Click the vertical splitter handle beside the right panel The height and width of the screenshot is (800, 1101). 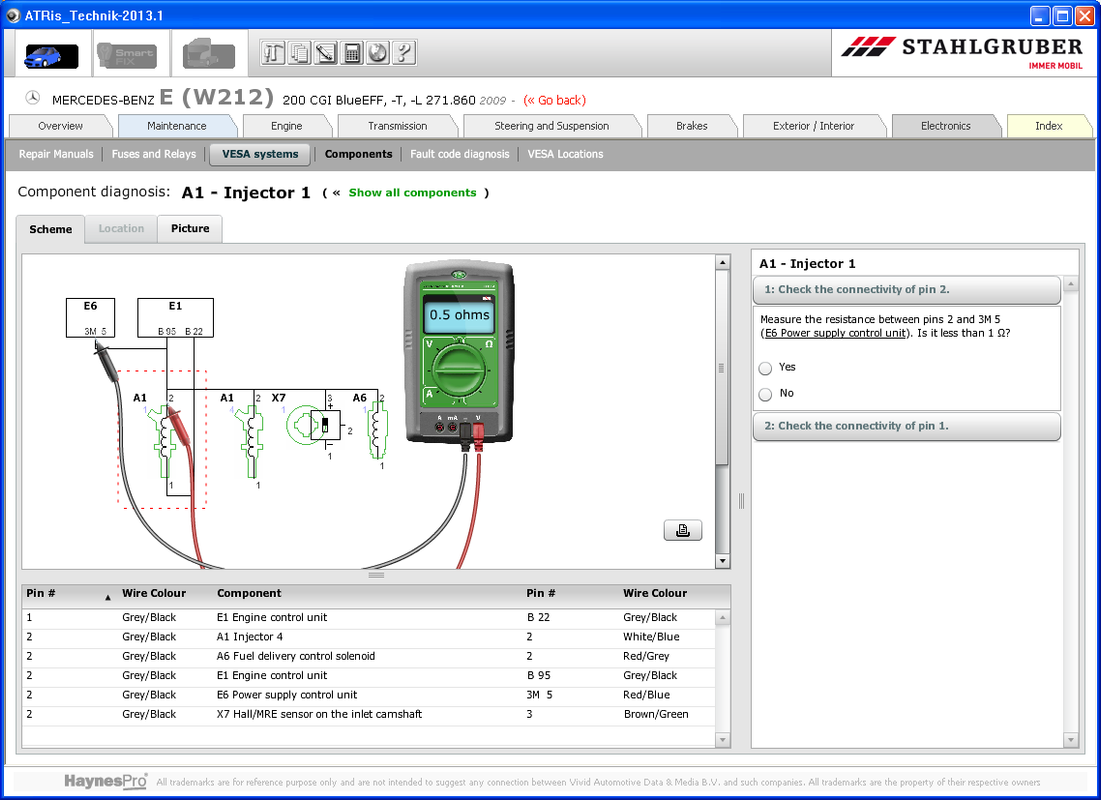click(741, 501)
